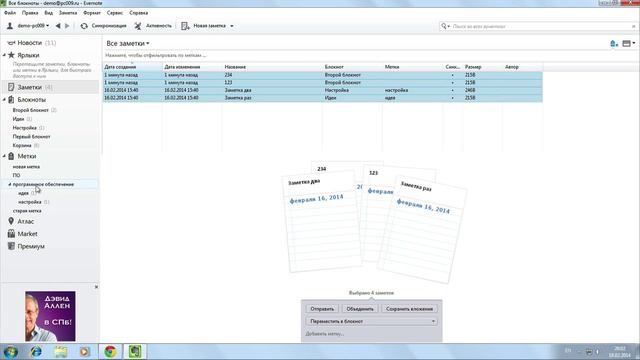Collapse the Метки section

click(x=4, y=156)
